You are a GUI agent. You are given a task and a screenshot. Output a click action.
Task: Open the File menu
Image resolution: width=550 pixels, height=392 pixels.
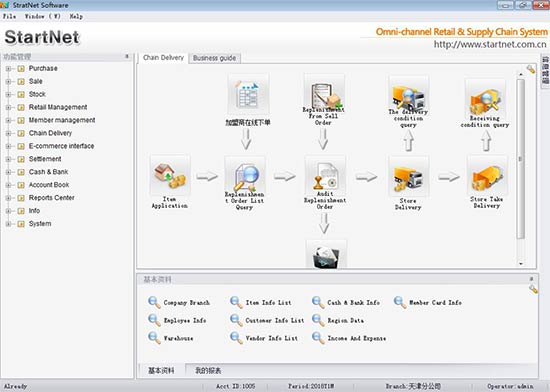(x=9, y=16)
